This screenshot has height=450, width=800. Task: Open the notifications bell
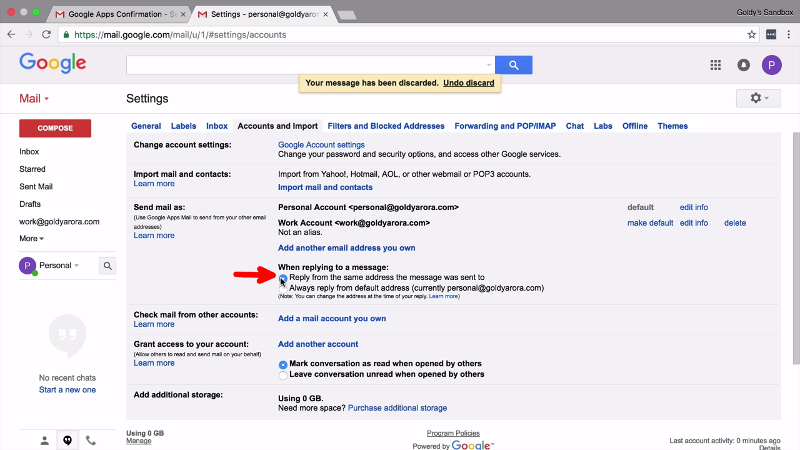(743, 65)
